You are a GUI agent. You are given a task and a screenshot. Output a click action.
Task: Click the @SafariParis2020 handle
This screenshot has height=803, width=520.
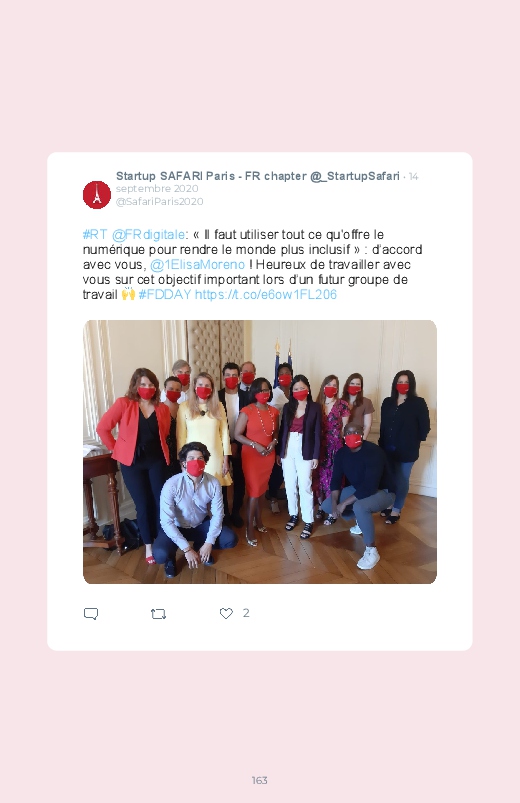159,202
